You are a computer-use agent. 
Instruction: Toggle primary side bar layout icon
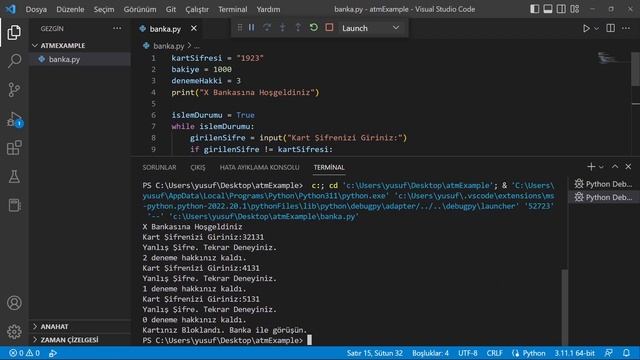pyautogui.click(x=534, y=9)
